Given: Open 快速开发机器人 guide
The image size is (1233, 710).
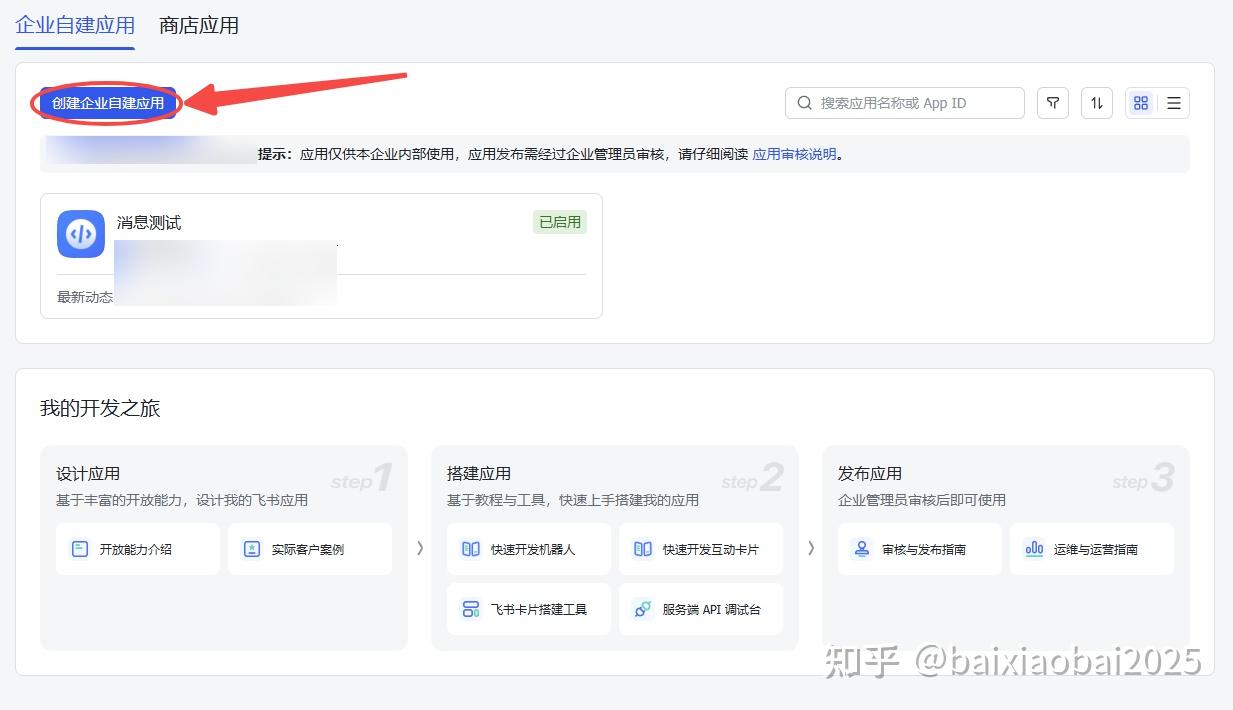Looking at the screenshot, I should (529, 549).
